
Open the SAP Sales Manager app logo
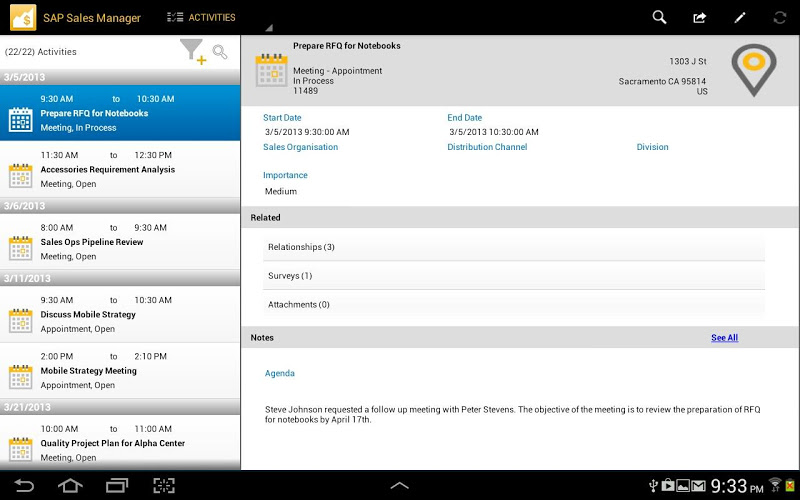(x=23, y=17)
